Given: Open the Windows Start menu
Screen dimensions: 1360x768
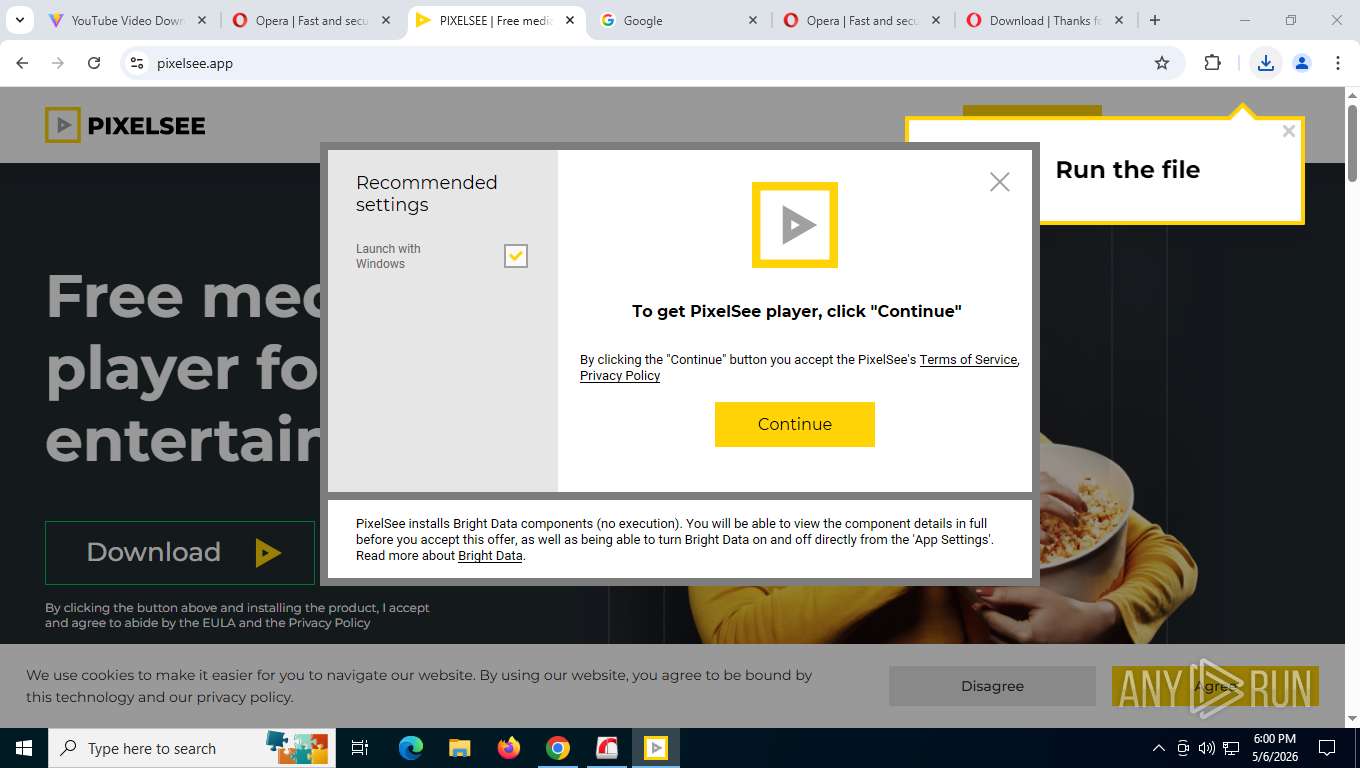Looking at the screenshot, I should coord(24,748).
